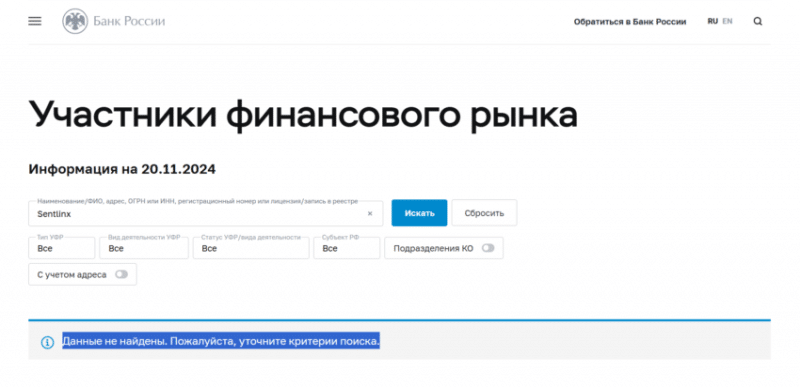The width and height of the screenshot is (800, 388).
Task: Click the info icon in results notice
Action: [47, 342]
